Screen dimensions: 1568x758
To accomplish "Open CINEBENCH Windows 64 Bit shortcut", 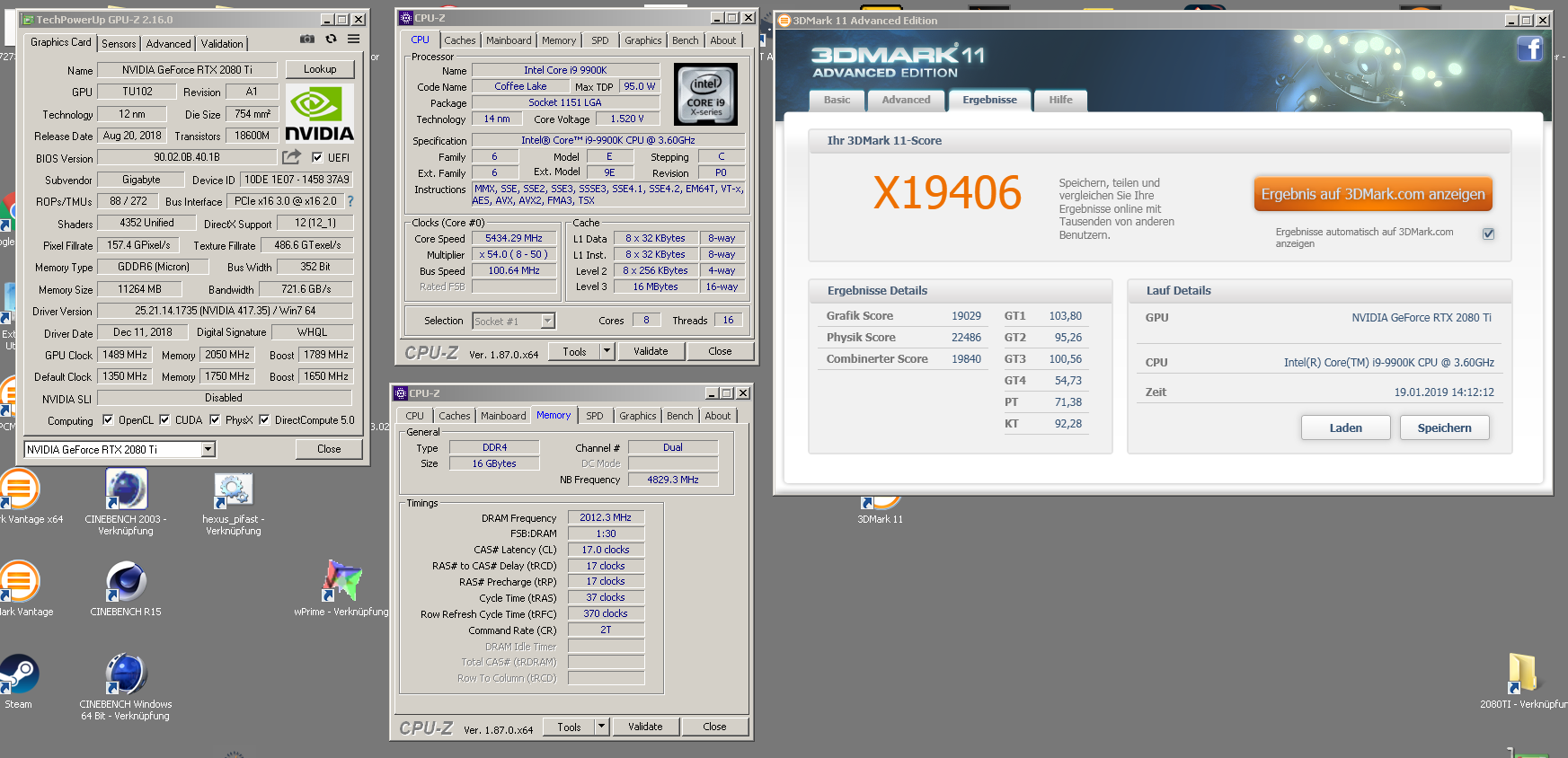I will tap(126, 688).
